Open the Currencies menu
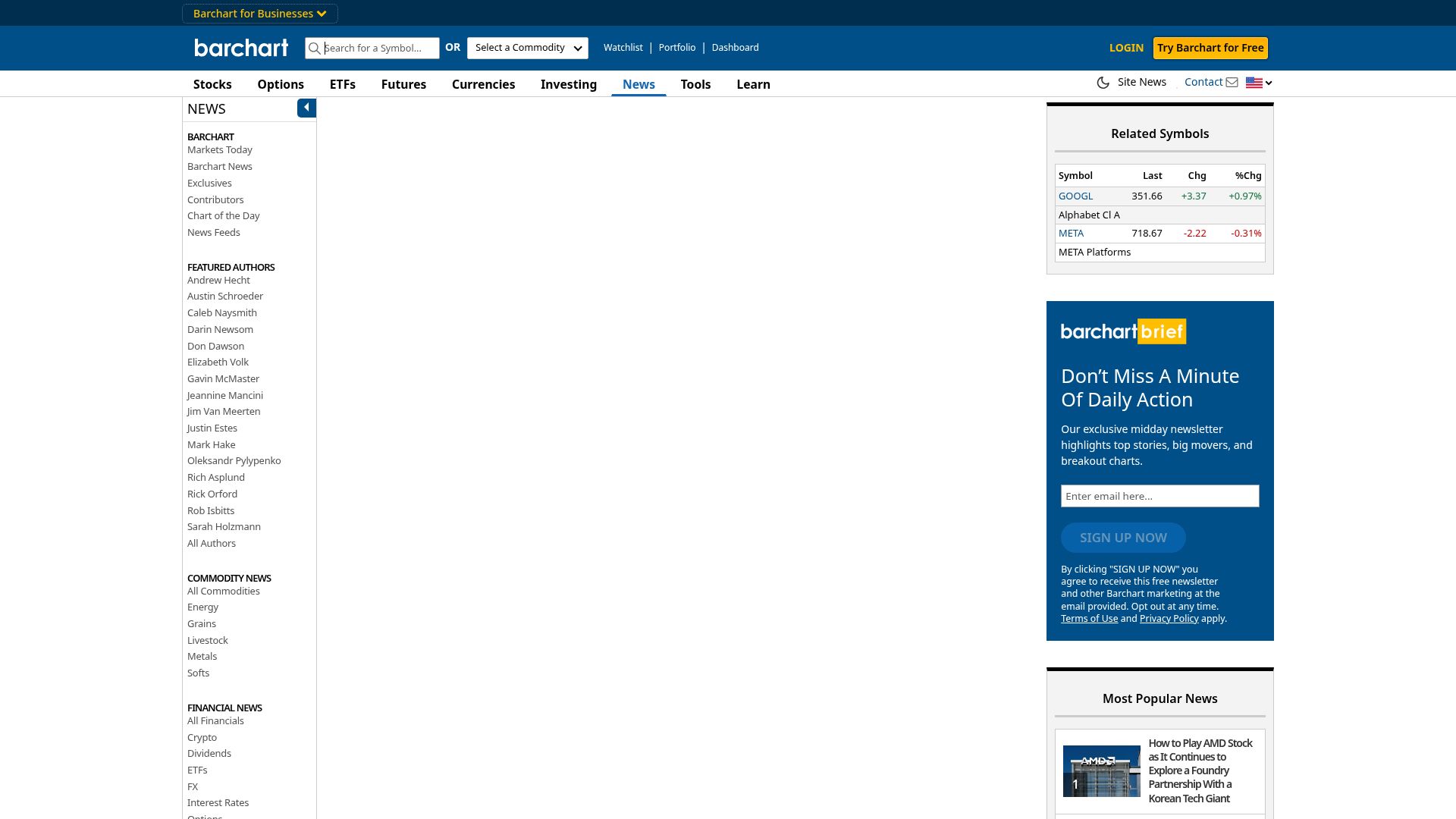Image resolution: width=1456 pixels, height=819 pixels. [x=484, y=84]
